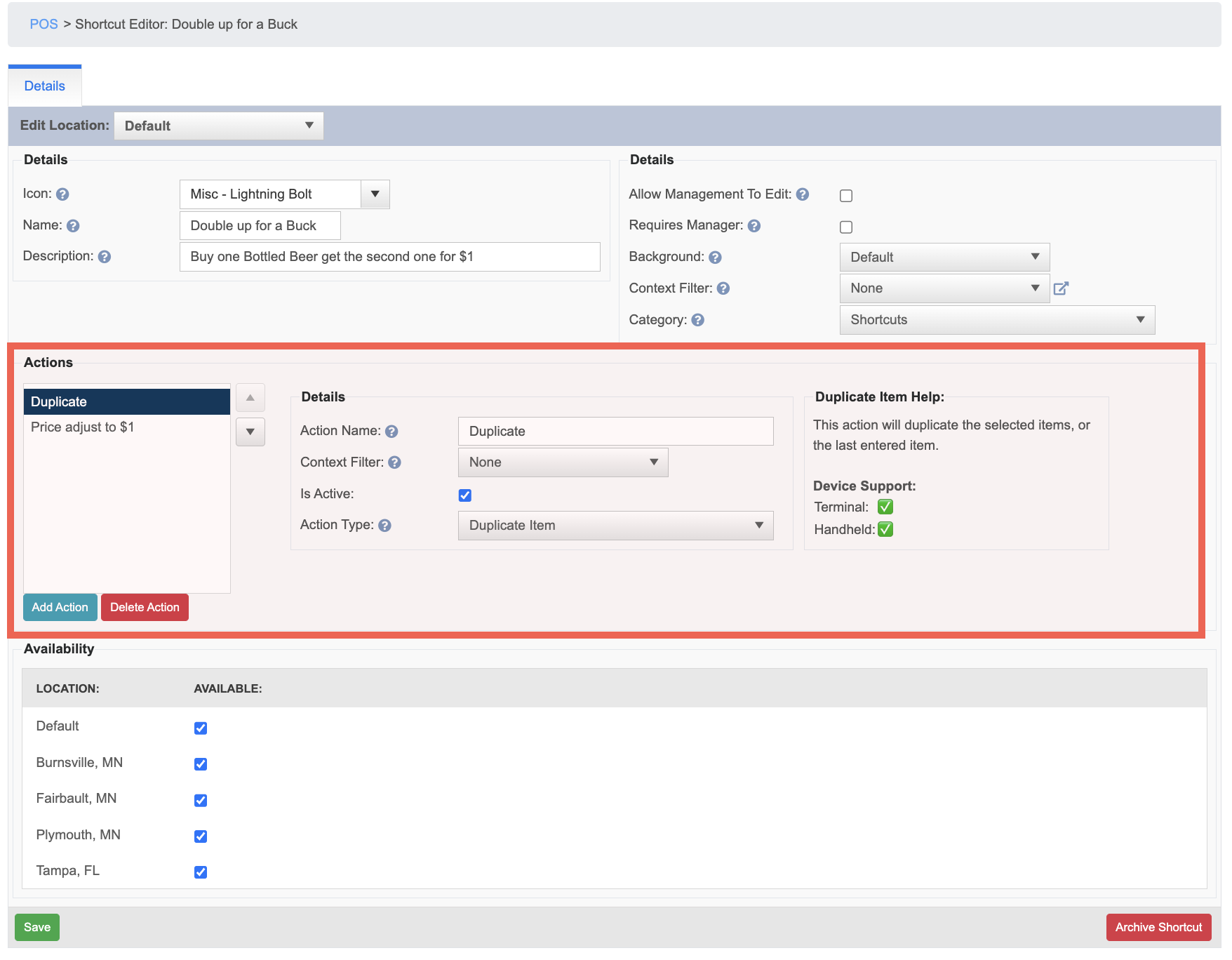Select the Price adjust to $1 action

pyautogui.click(x=127, y=427)
